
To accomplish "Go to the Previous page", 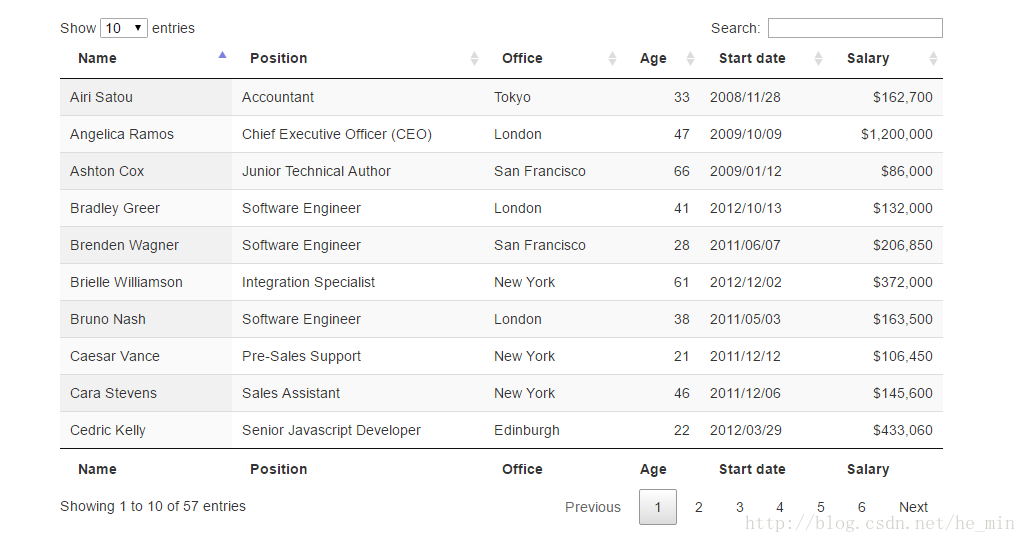I will (593, 507).
